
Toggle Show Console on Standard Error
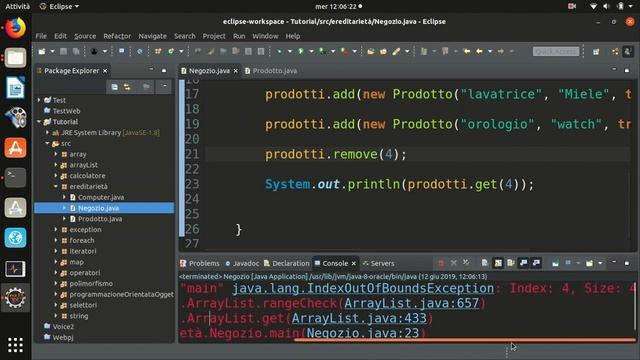[x=536, y=263]
